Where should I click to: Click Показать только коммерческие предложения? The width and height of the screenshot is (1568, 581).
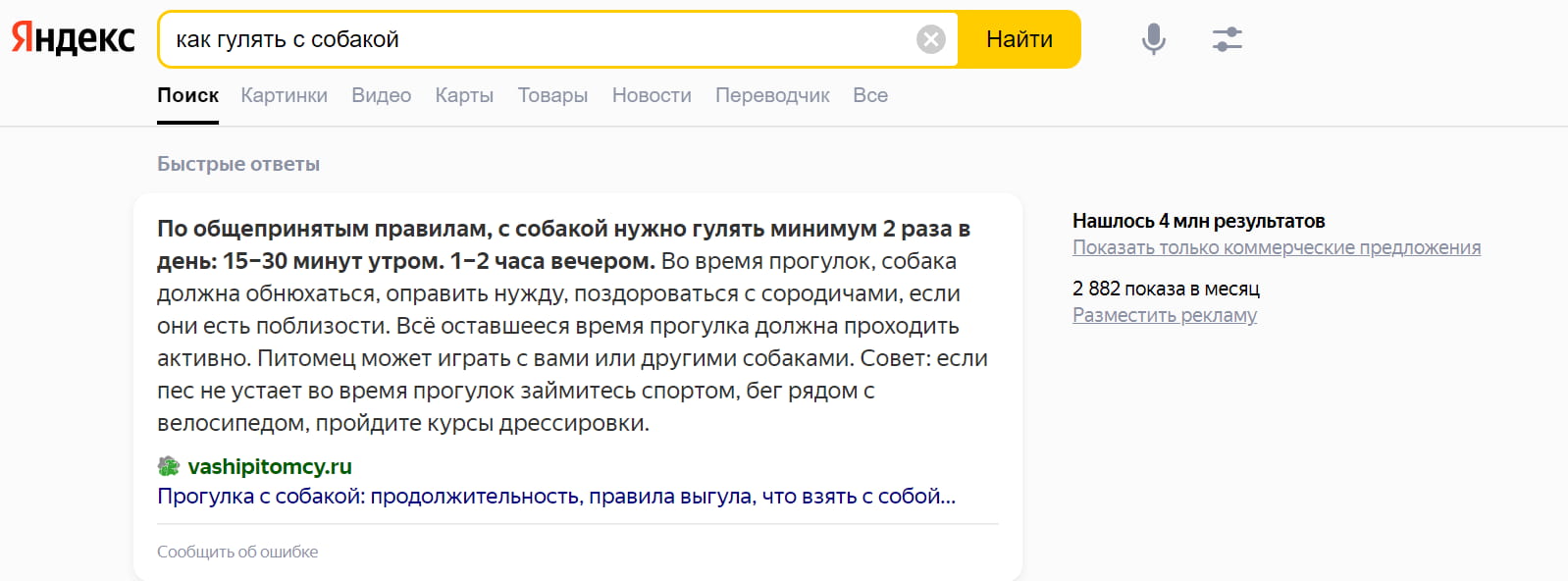(1277, 247)
